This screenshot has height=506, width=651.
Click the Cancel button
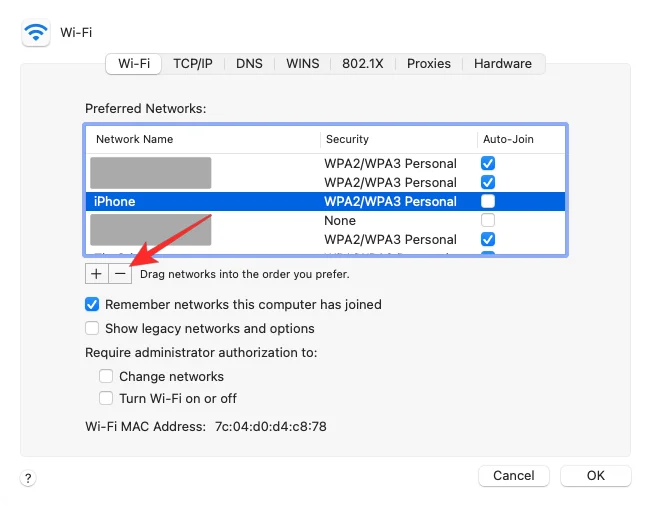514,476
